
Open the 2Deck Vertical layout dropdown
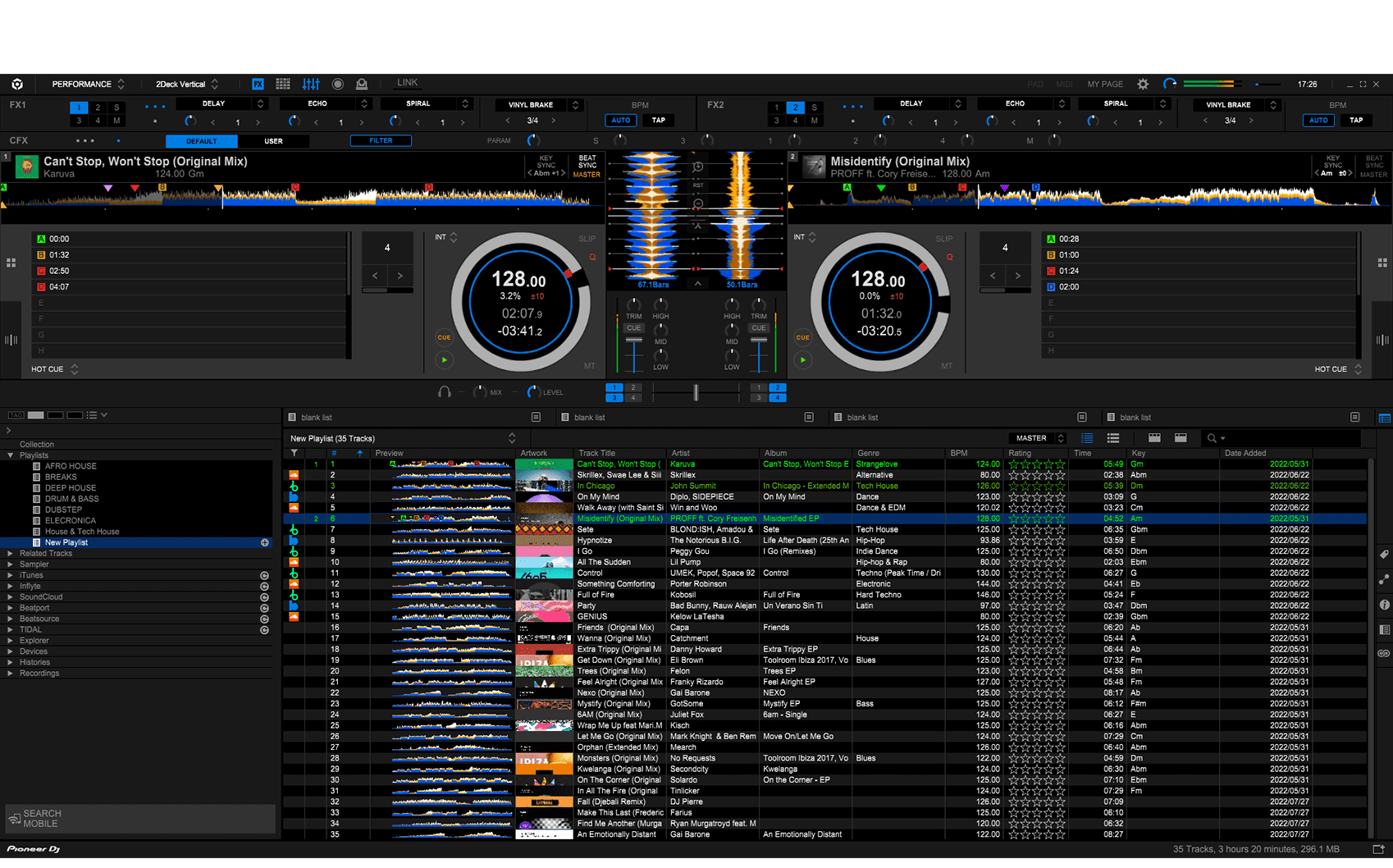(x=187, y=84)
